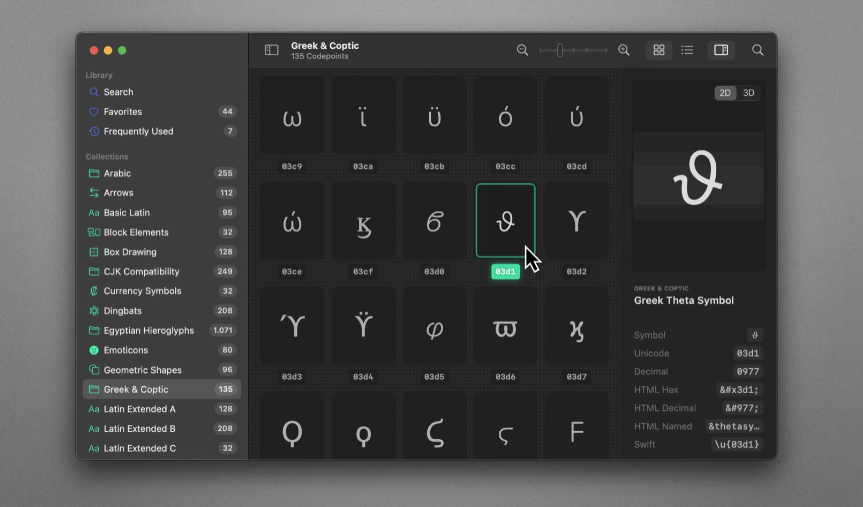863x507 pixels.
Task: Select the Latin Extended C collection
Action: click(162, 448)
